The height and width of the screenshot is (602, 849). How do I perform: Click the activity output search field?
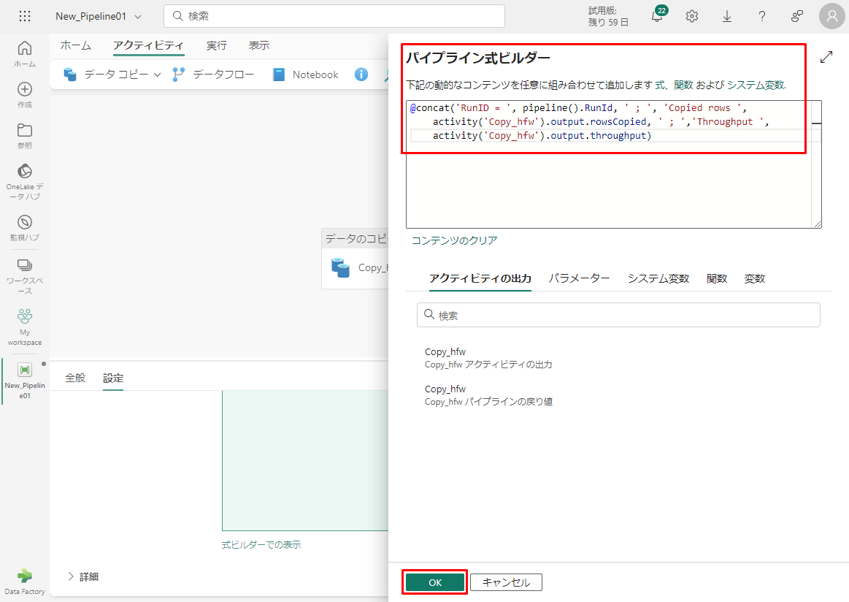tap(618, 315)
